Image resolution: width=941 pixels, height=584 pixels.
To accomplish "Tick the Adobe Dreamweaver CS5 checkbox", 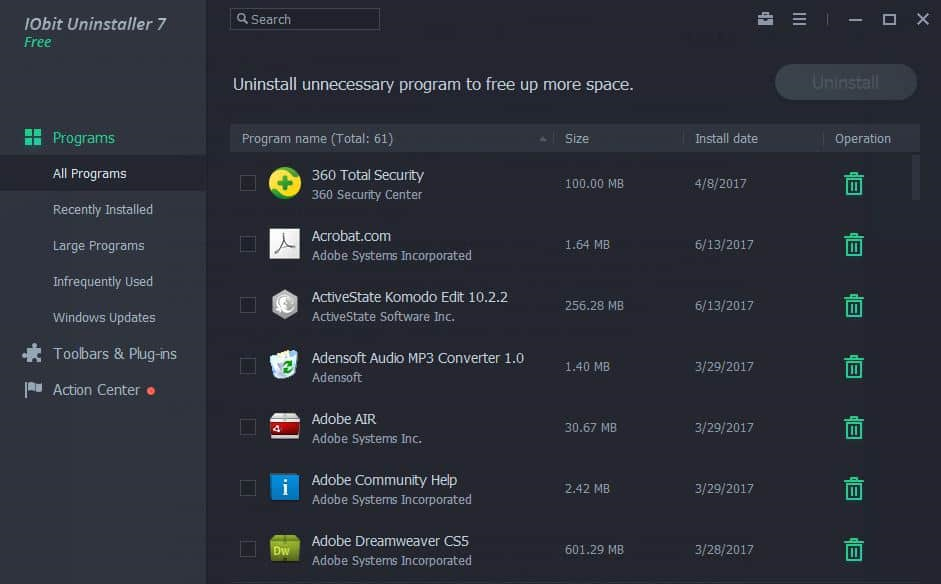I will coord(248,549).
